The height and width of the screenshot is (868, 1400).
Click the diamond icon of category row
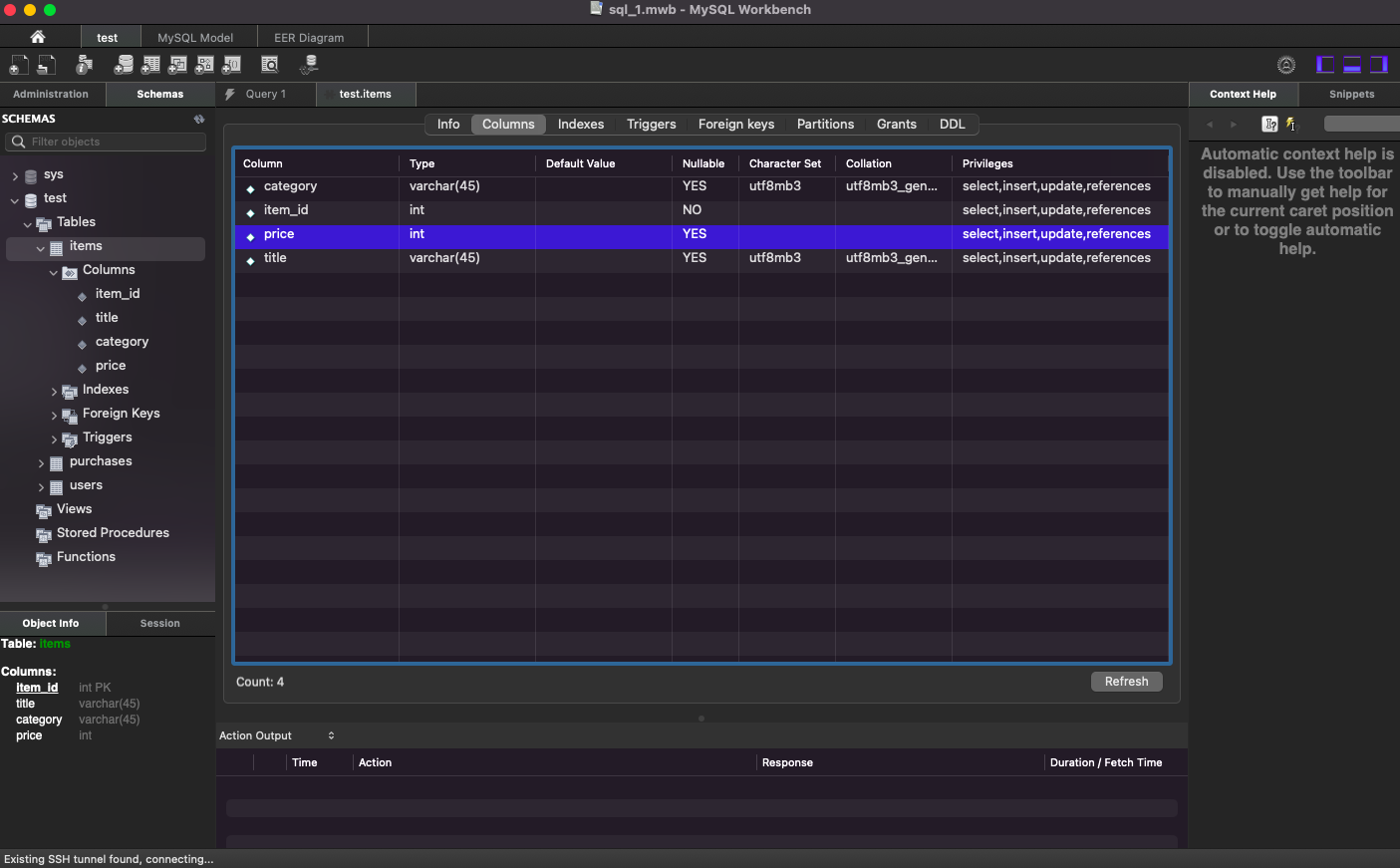click(x=250, y=189)
